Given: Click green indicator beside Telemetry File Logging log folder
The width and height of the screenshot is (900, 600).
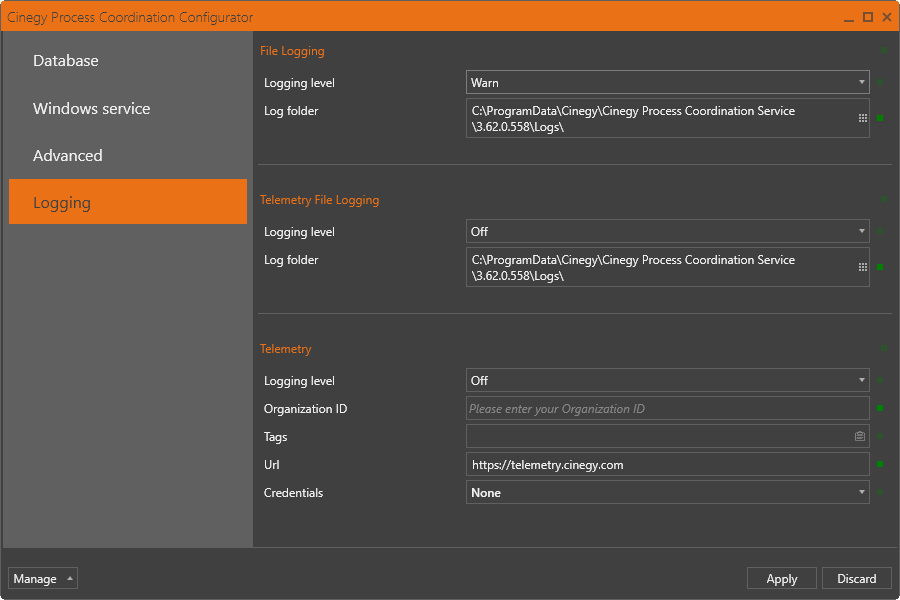Looking at the screenshot, I should [880, 267].
